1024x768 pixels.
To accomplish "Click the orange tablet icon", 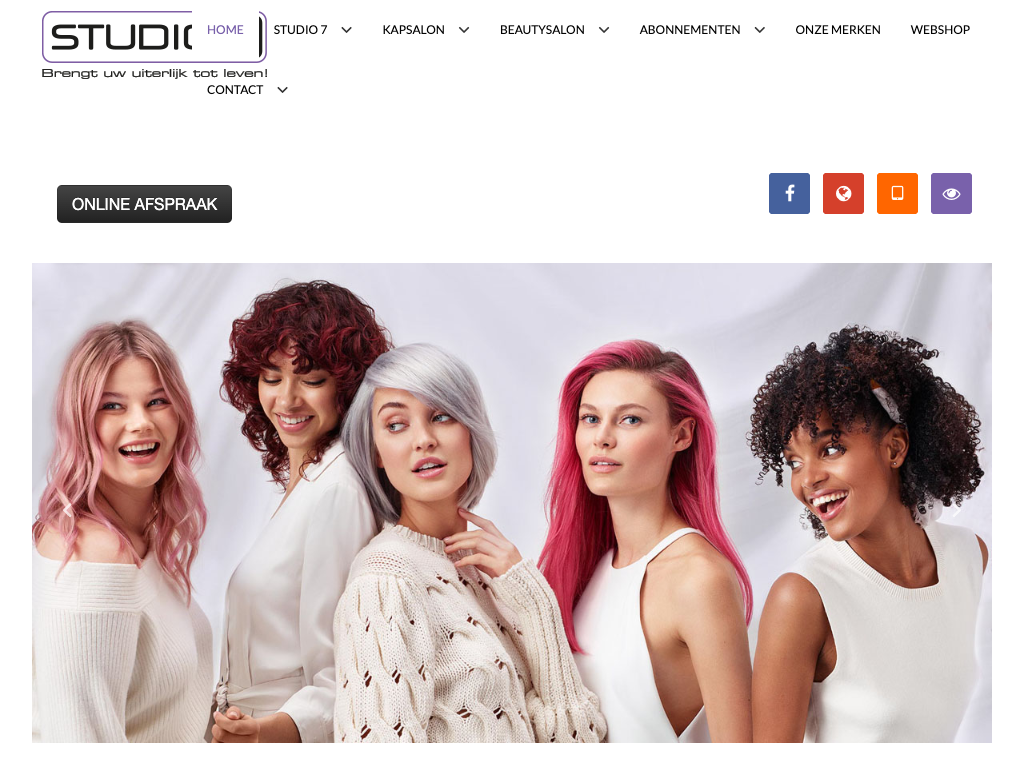I will [897, 193].
